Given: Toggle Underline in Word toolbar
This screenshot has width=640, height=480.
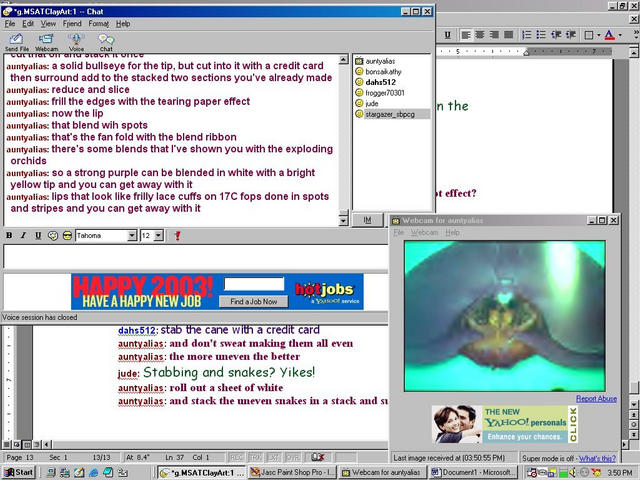Looking at the screenshot, I should point(447,35).
